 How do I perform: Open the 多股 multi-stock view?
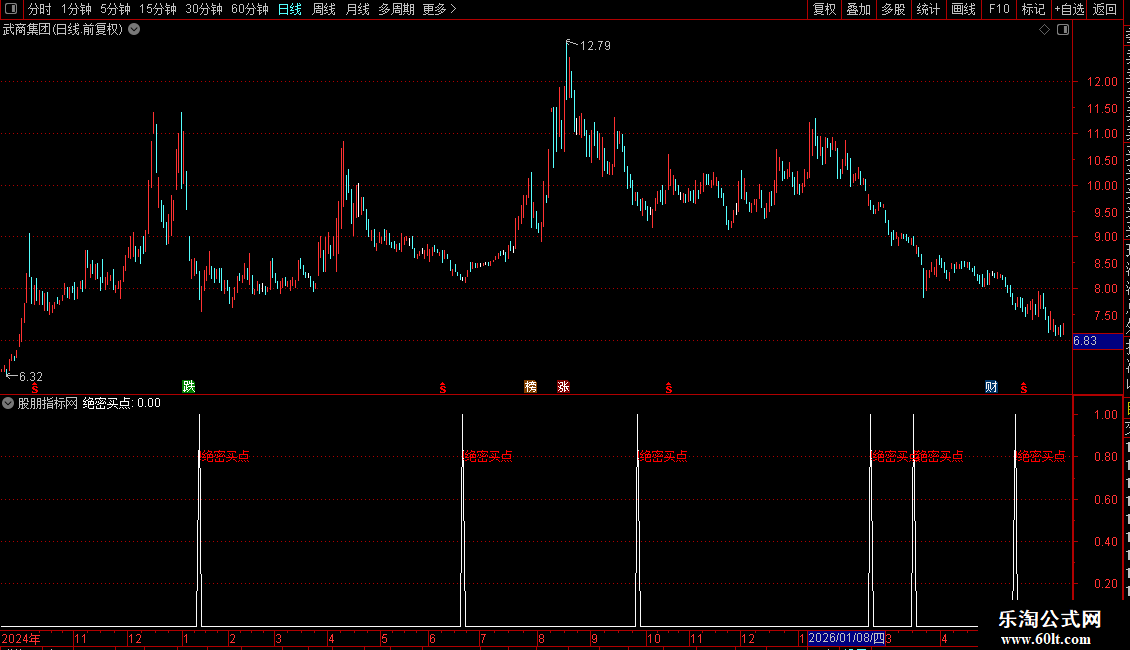[x=894, y=9]
